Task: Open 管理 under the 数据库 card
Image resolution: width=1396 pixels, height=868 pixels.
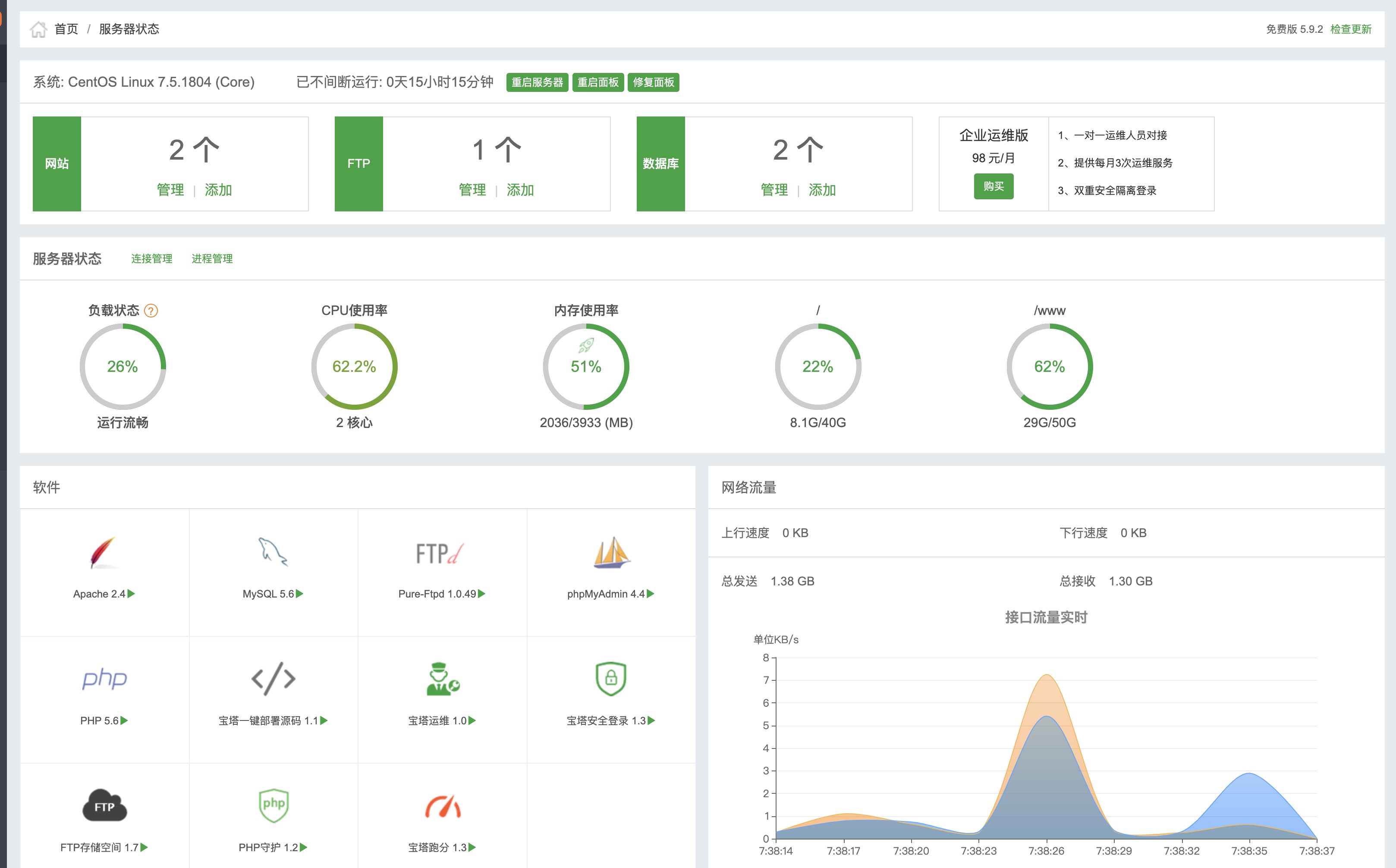Action: pos(774,190)
